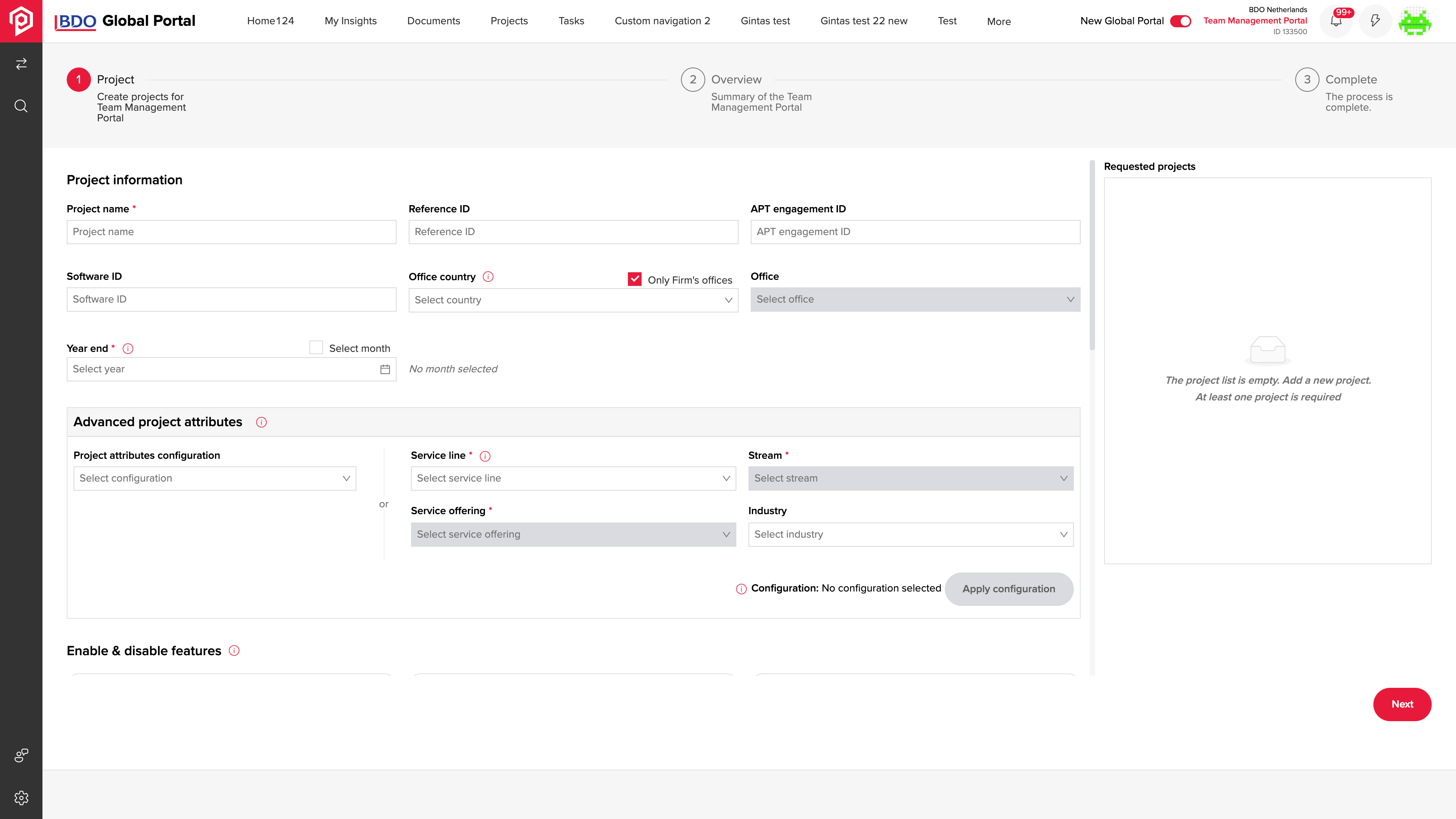Click info icon next to Advanced project attributes

261,422
